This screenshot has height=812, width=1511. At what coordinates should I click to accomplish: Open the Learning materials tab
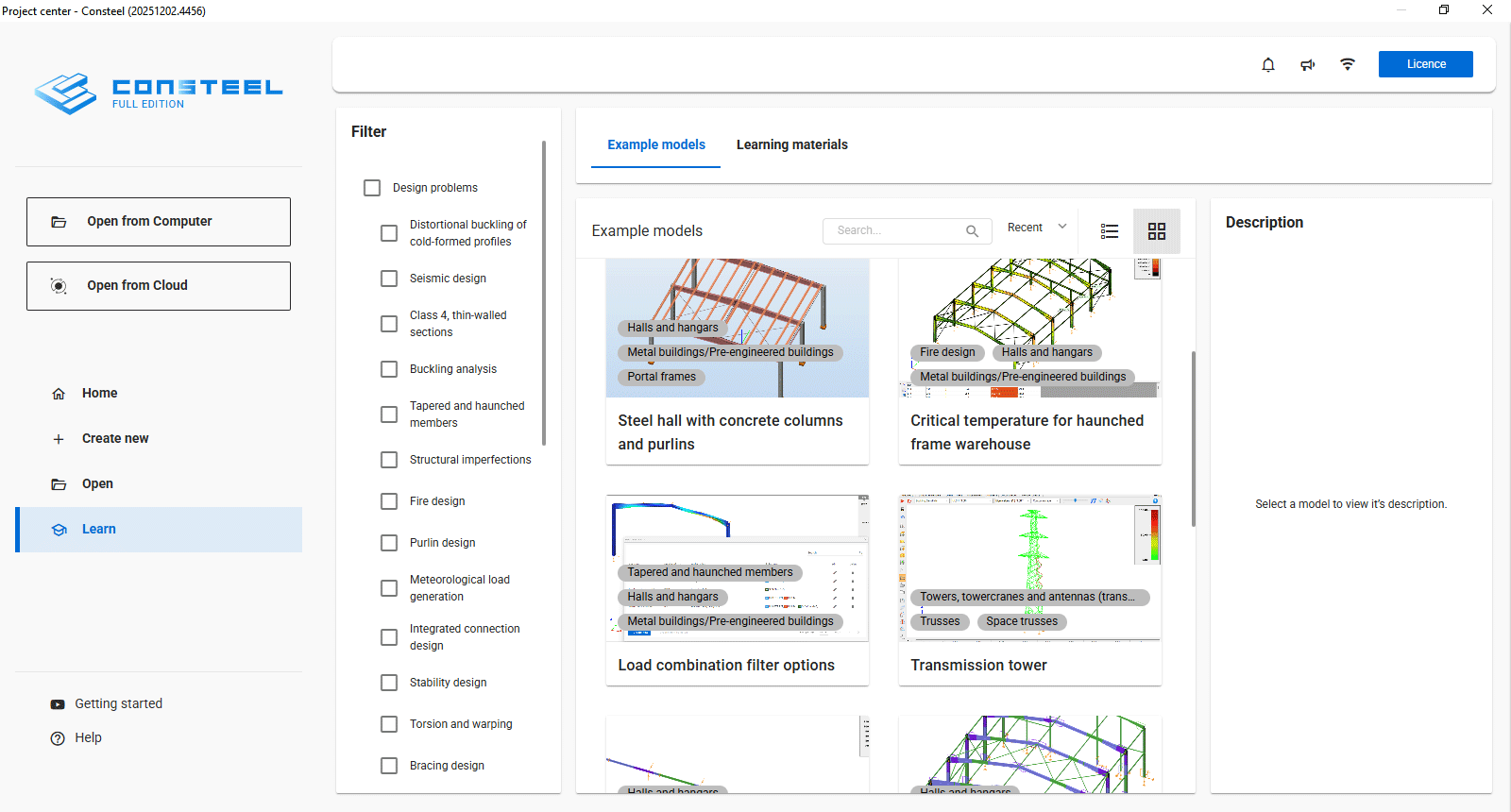(x=792, y=144)
